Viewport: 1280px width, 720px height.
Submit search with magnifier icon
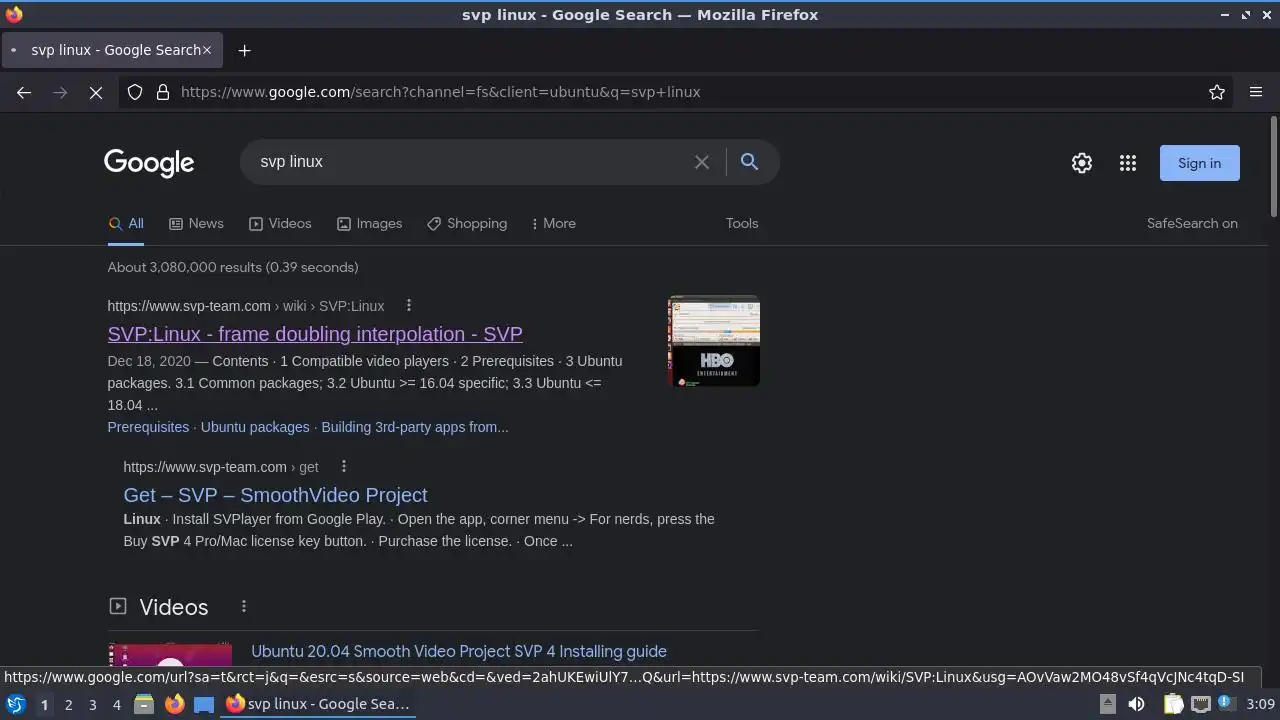[x=749, y=162]
